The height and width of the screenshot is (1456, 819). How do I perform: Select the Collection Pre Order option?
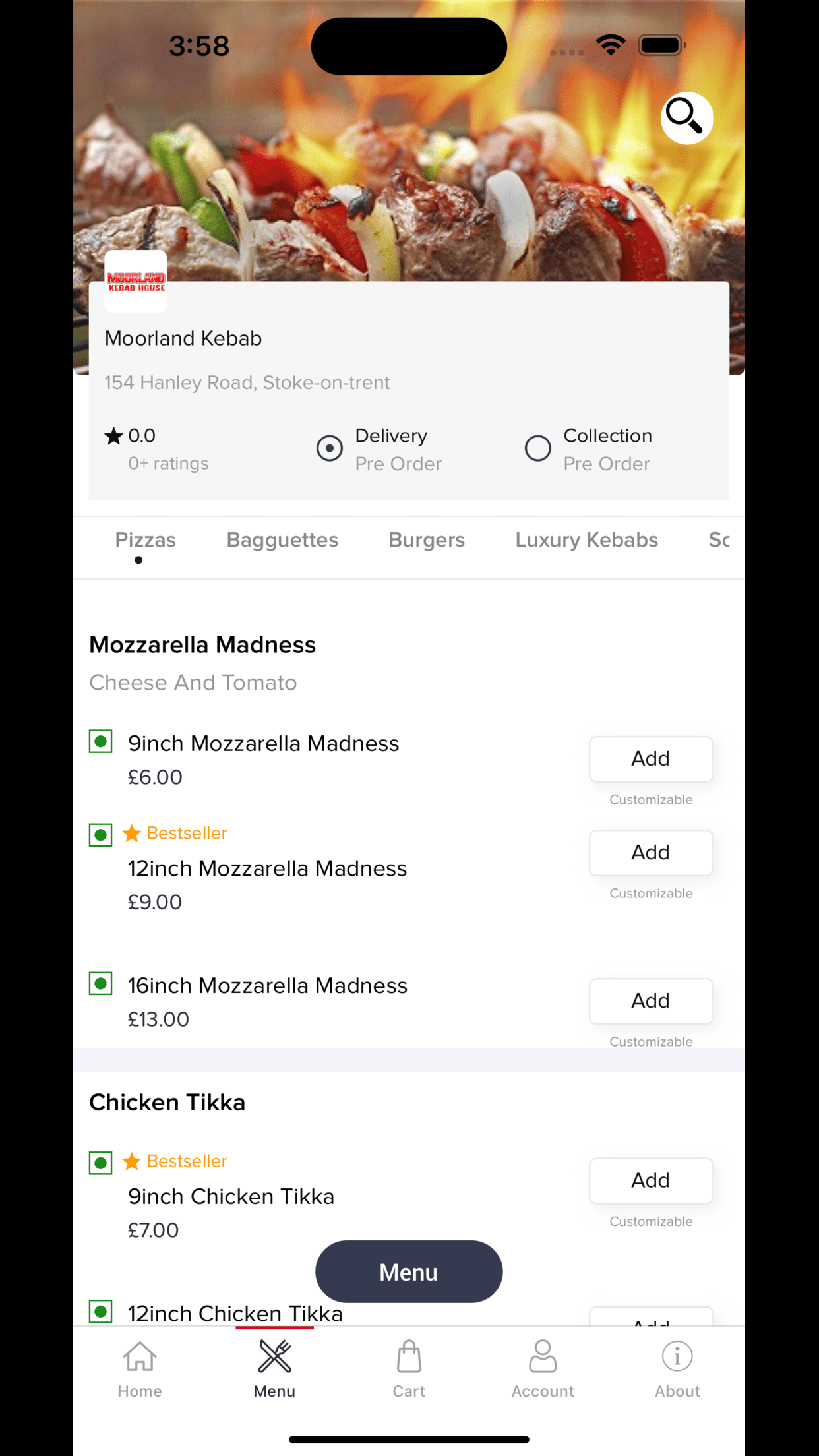[588, 449]
